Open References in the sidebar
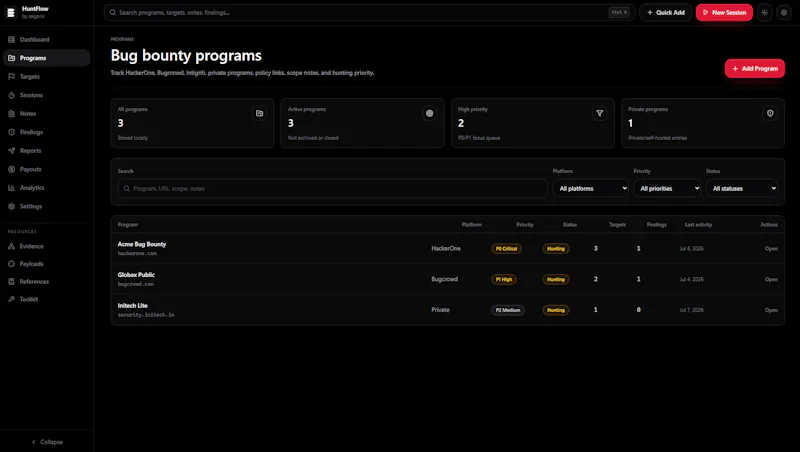800x452 pixels. coord(46,282)
